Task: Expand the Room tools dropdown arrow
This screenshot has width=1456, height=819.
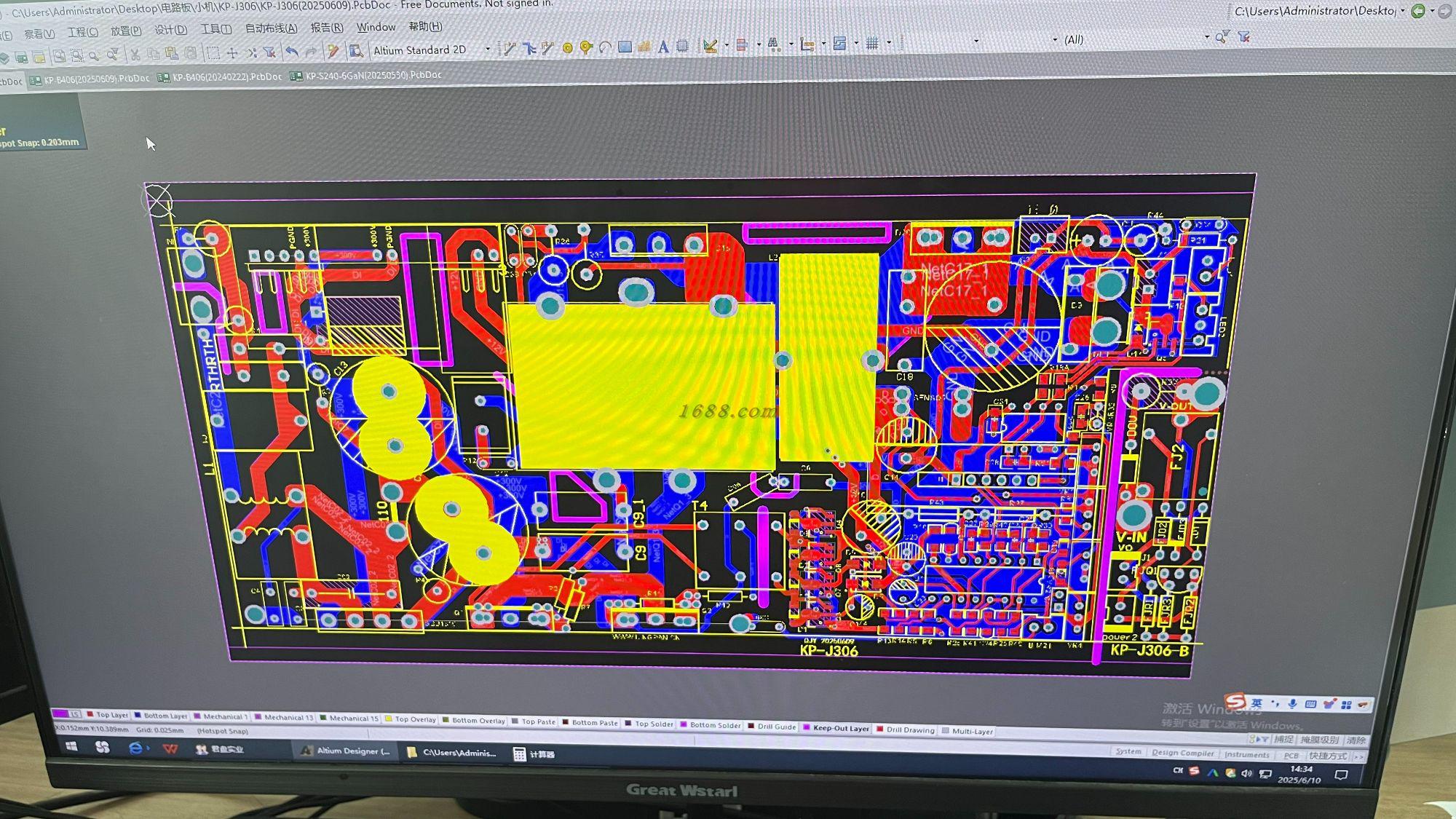Action: (x=855, y=44)
